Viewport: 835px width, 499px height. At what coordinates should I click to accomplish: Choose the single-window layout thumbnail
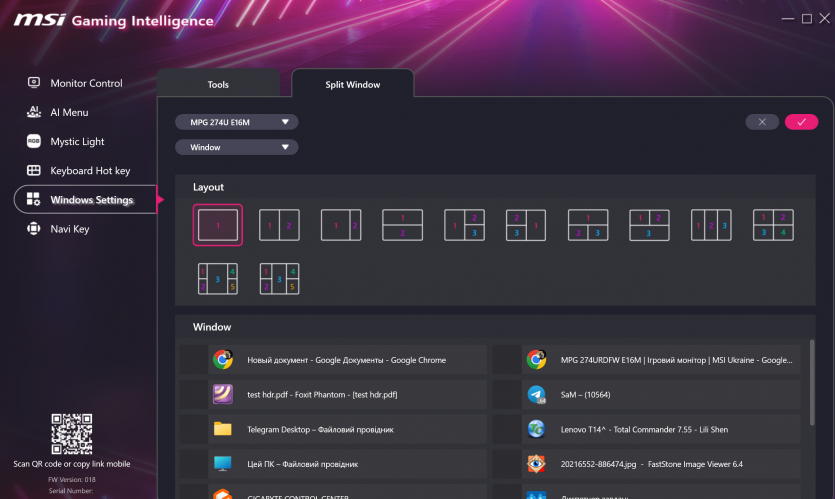[217, 225]
